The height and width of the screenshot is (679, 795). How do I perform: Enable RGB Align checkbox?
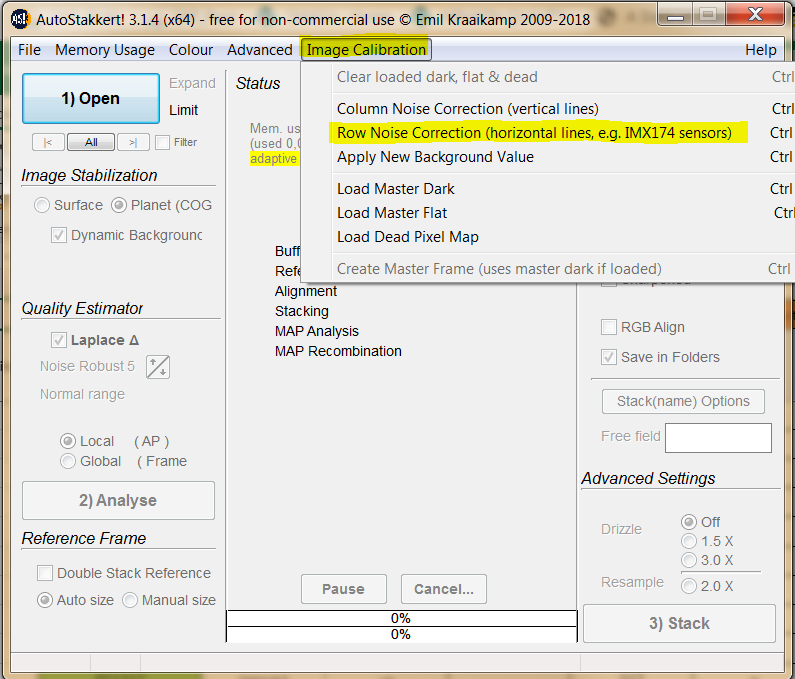[x=608, y=327]
